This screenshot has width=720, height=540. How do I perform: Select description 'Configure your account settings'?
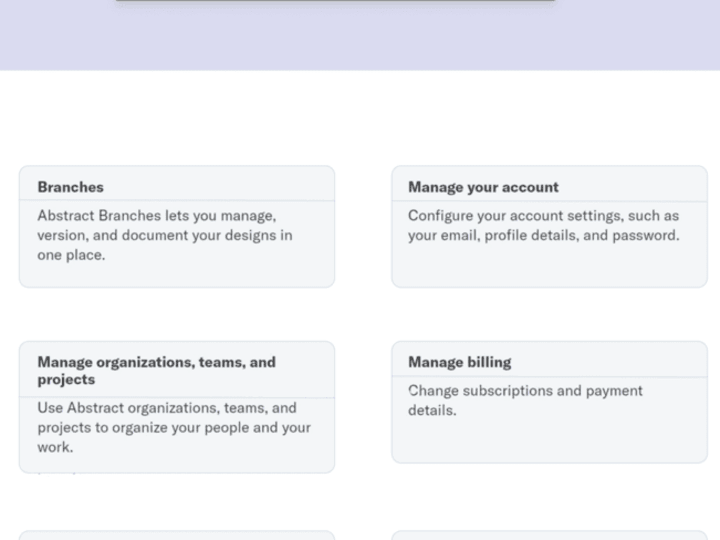(514, 215)
